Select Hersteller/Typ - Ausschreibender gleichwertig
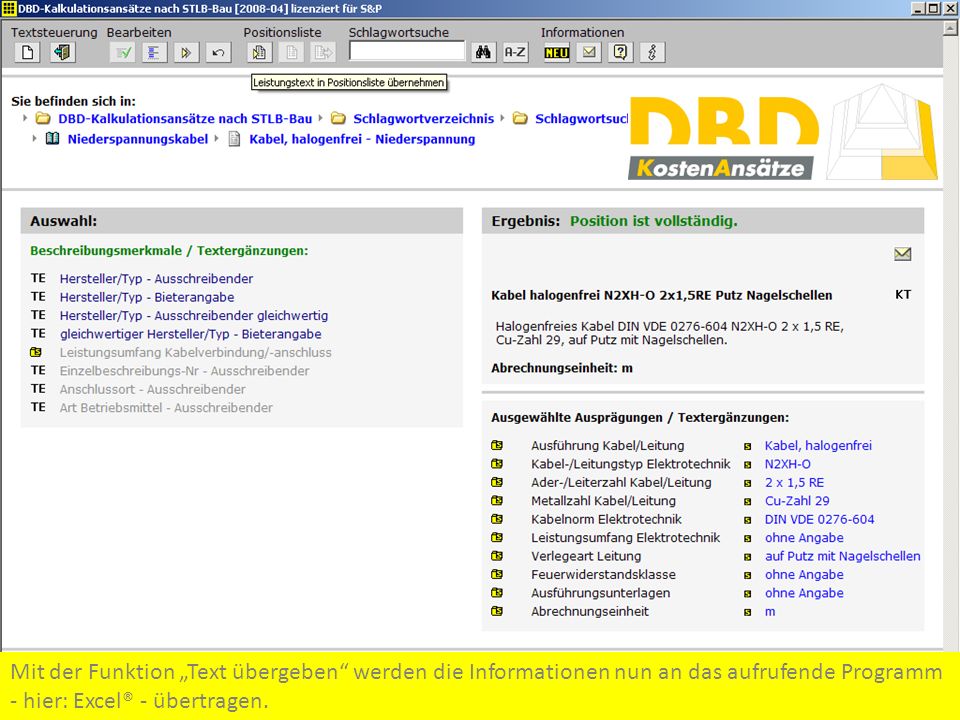960x720 pixels. pyautogui.click(x=194, y=315)
